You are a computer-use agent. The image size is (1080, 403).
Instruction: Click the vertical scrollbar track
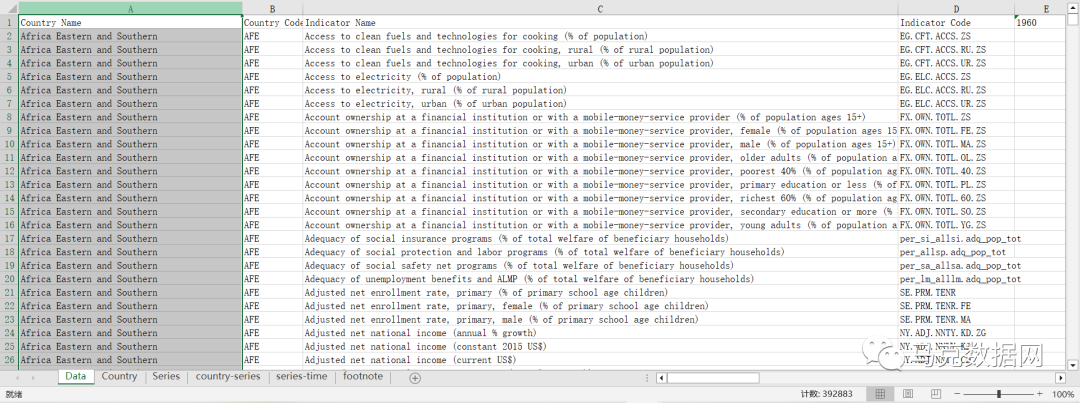(x=1074, y=193)
